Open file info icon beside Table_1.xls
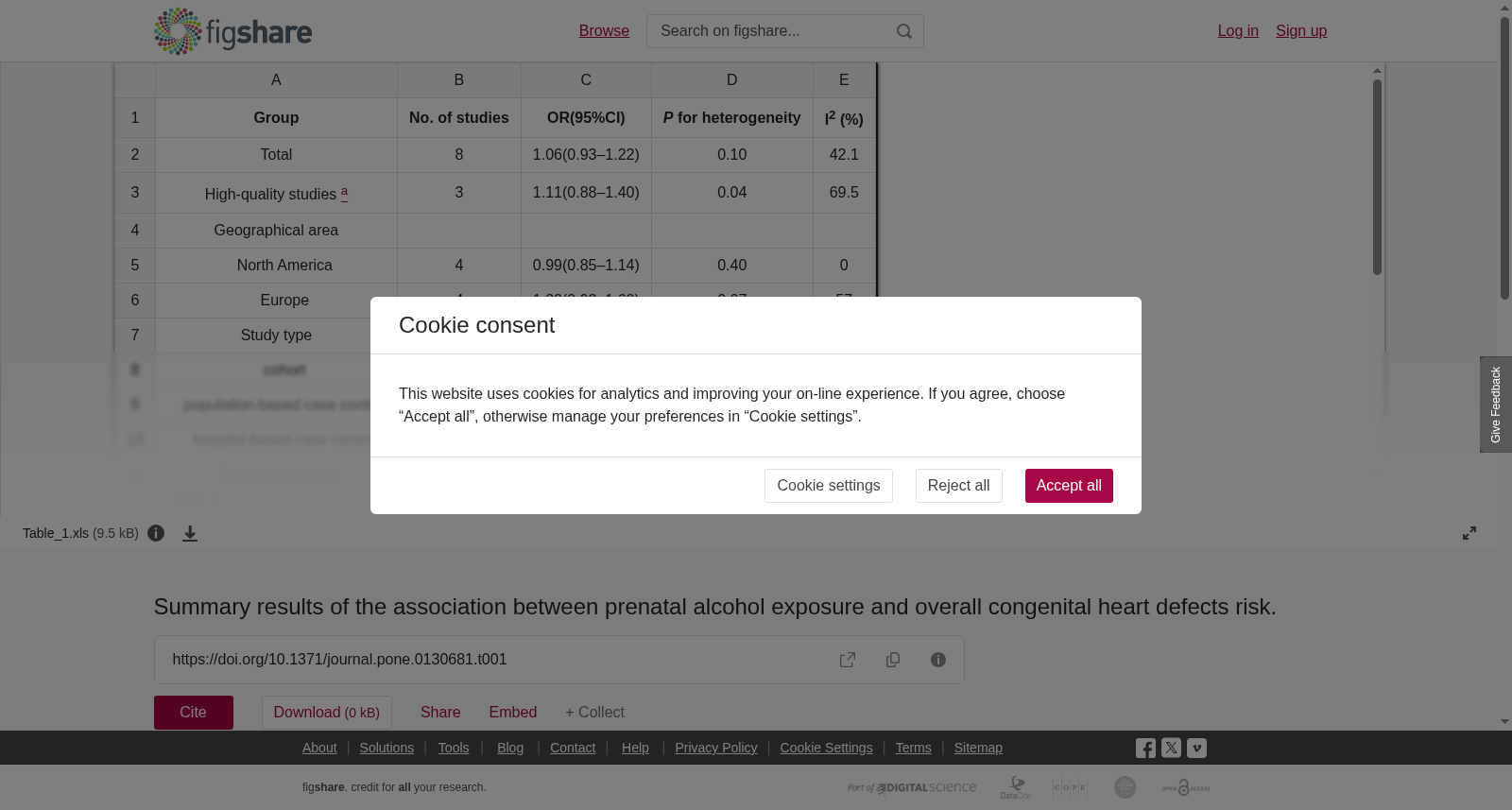Viewport: 1512px width, 810px height. click(156, 533)
